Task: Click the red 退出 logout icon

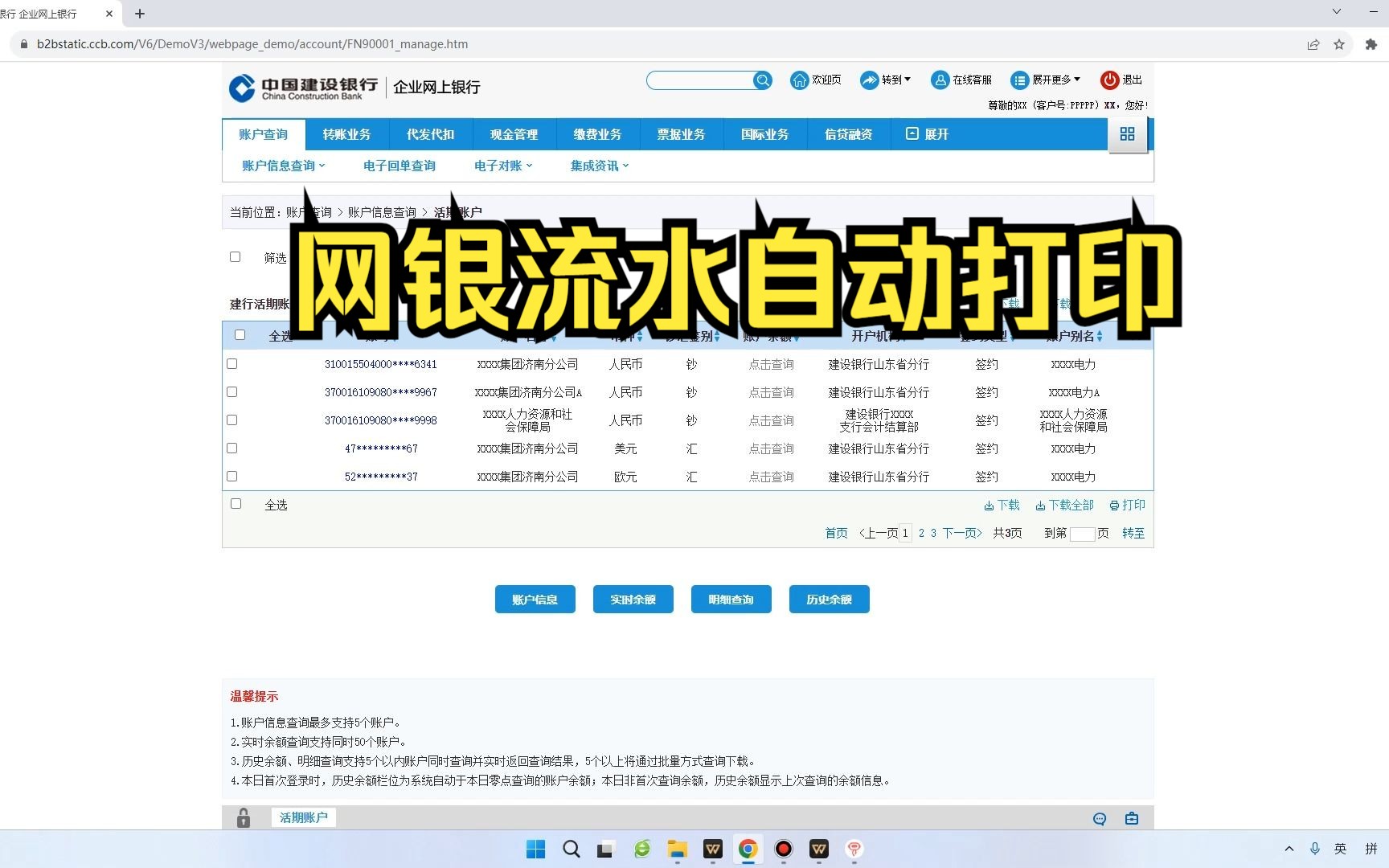Action: point(1110,80)
